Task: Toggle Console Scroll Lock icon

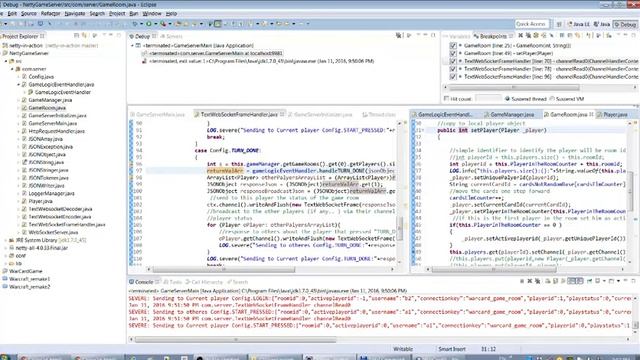Action: (x=556, y=281)
